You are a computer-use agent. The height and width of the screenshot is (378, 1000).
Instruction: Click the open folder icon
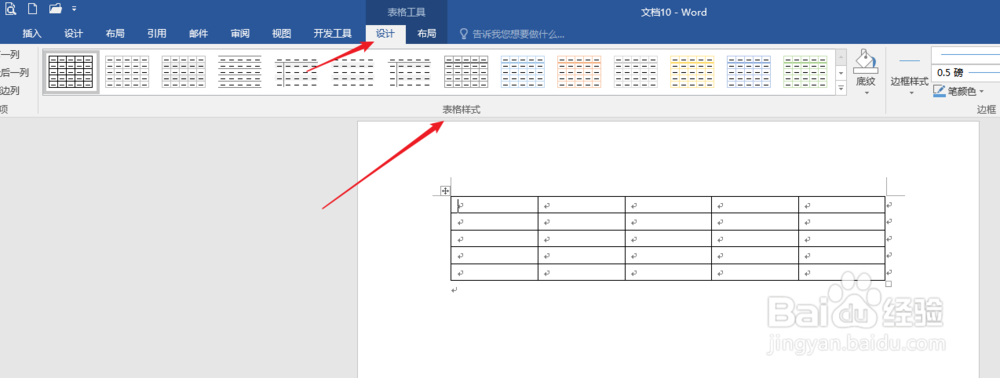55,9
